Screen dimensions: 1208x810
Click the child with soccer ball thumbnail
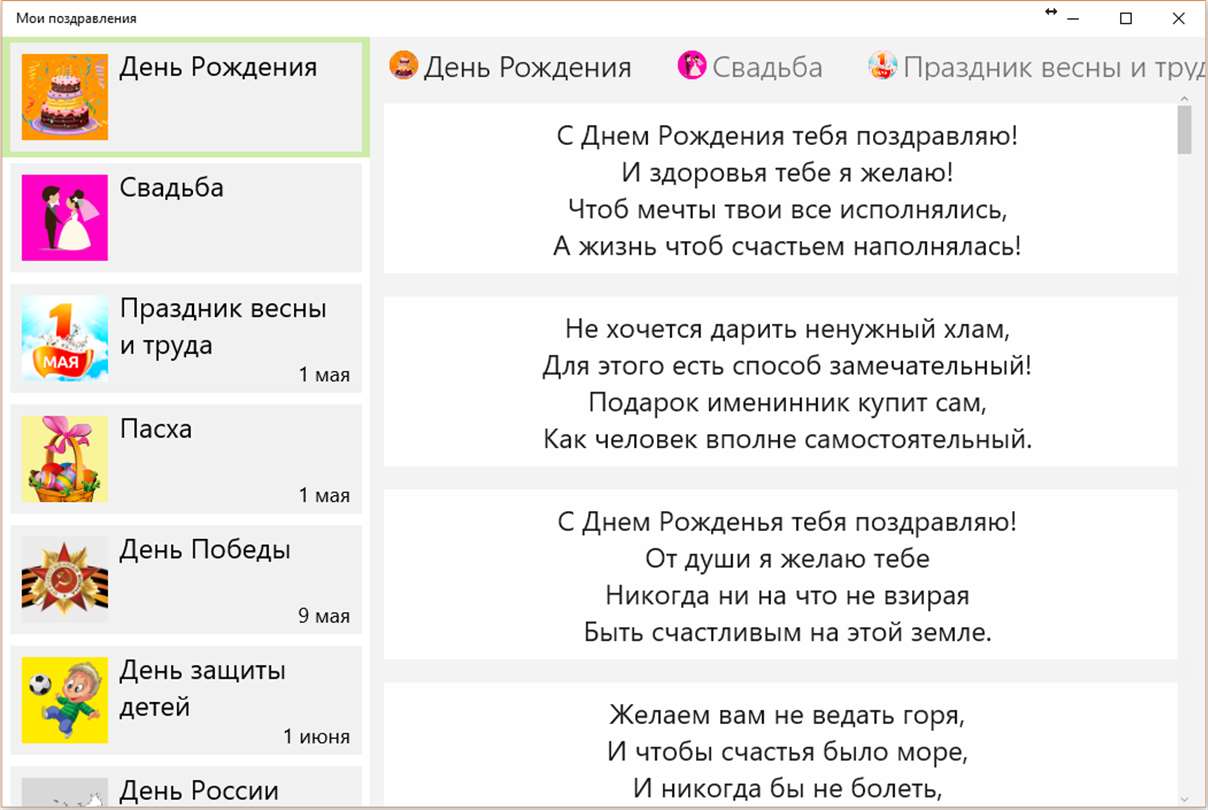[65, 700]
